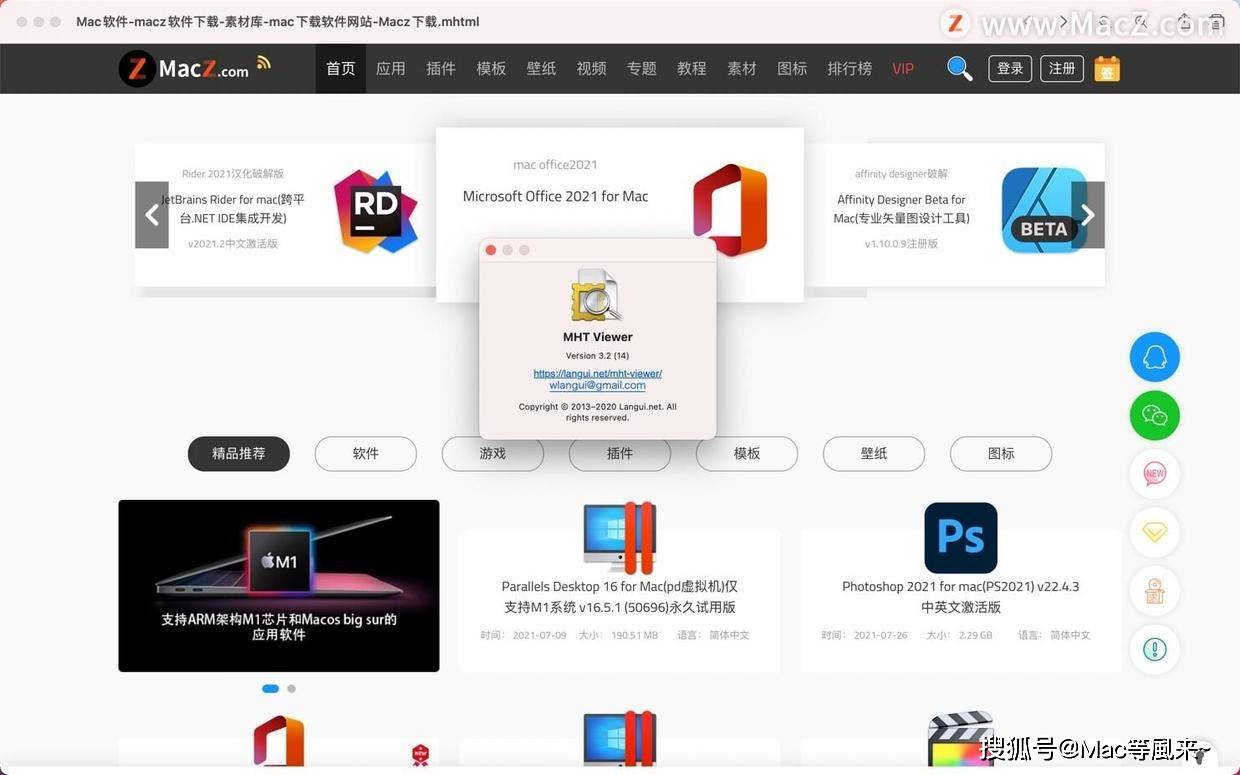The image size is (1240, 775).
Task: Open the 模板 navigation tab
Action: pos(491,69)
